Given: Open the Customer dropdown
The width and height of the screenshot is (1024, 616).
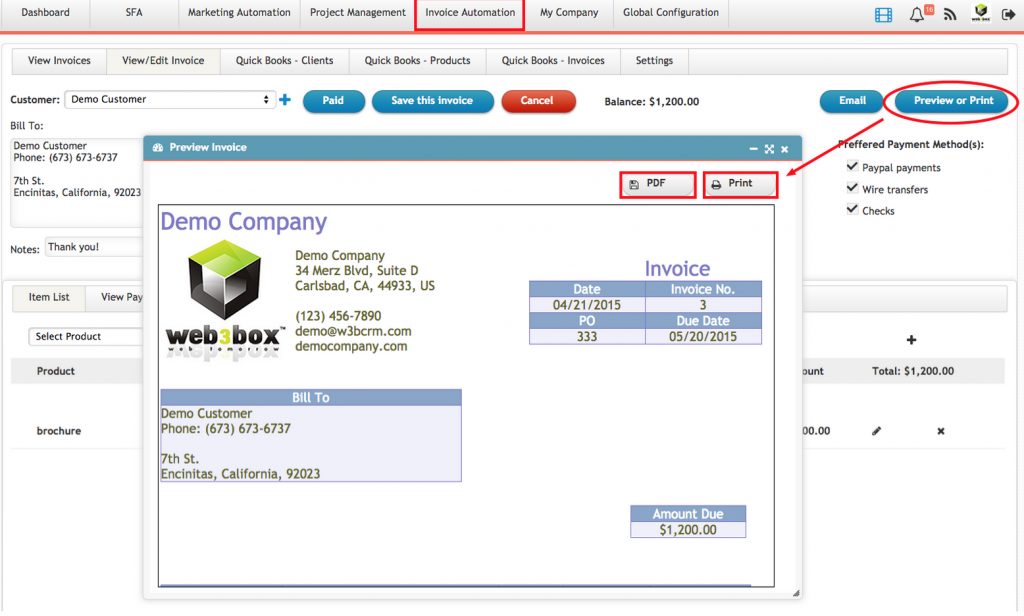Looking at the screenshot, I should [x=170, y=99].
